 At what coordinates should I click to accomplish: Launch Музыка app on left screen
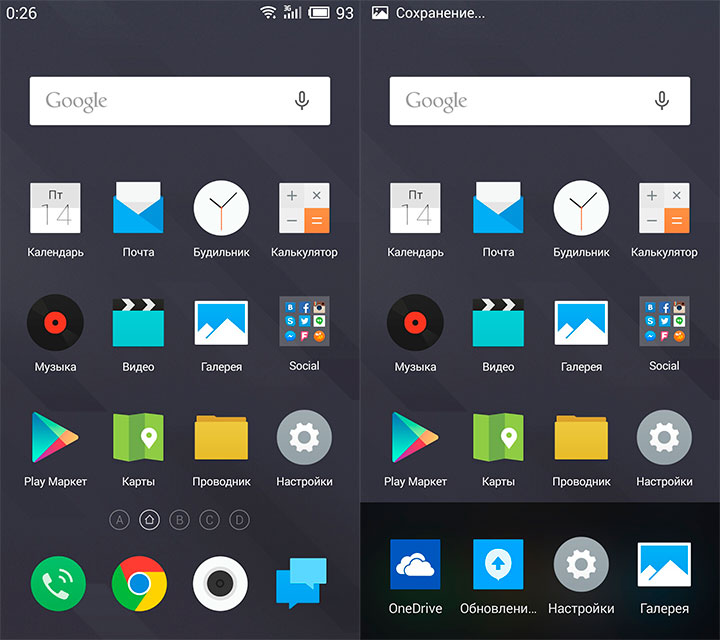pos(55,322)
